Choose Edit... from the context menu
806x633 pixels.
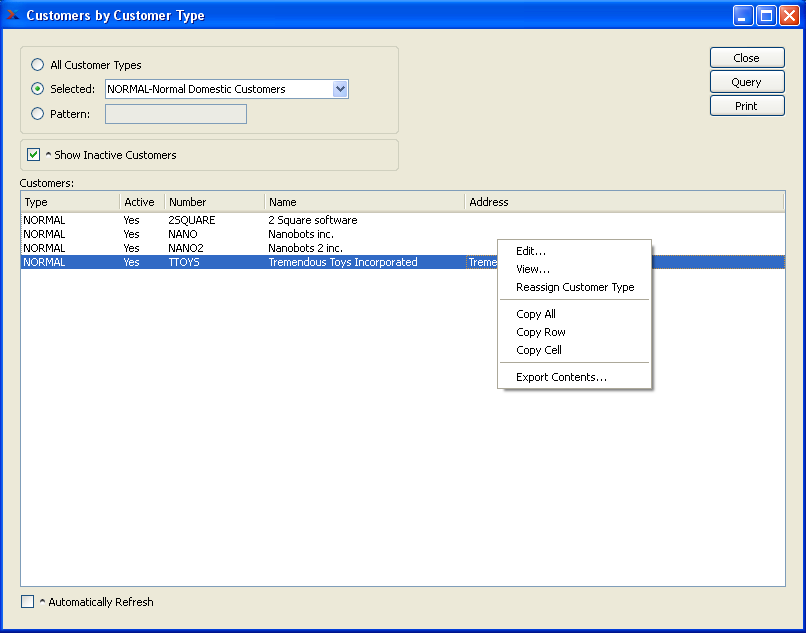pyautogui.click(x=574, y=251)
